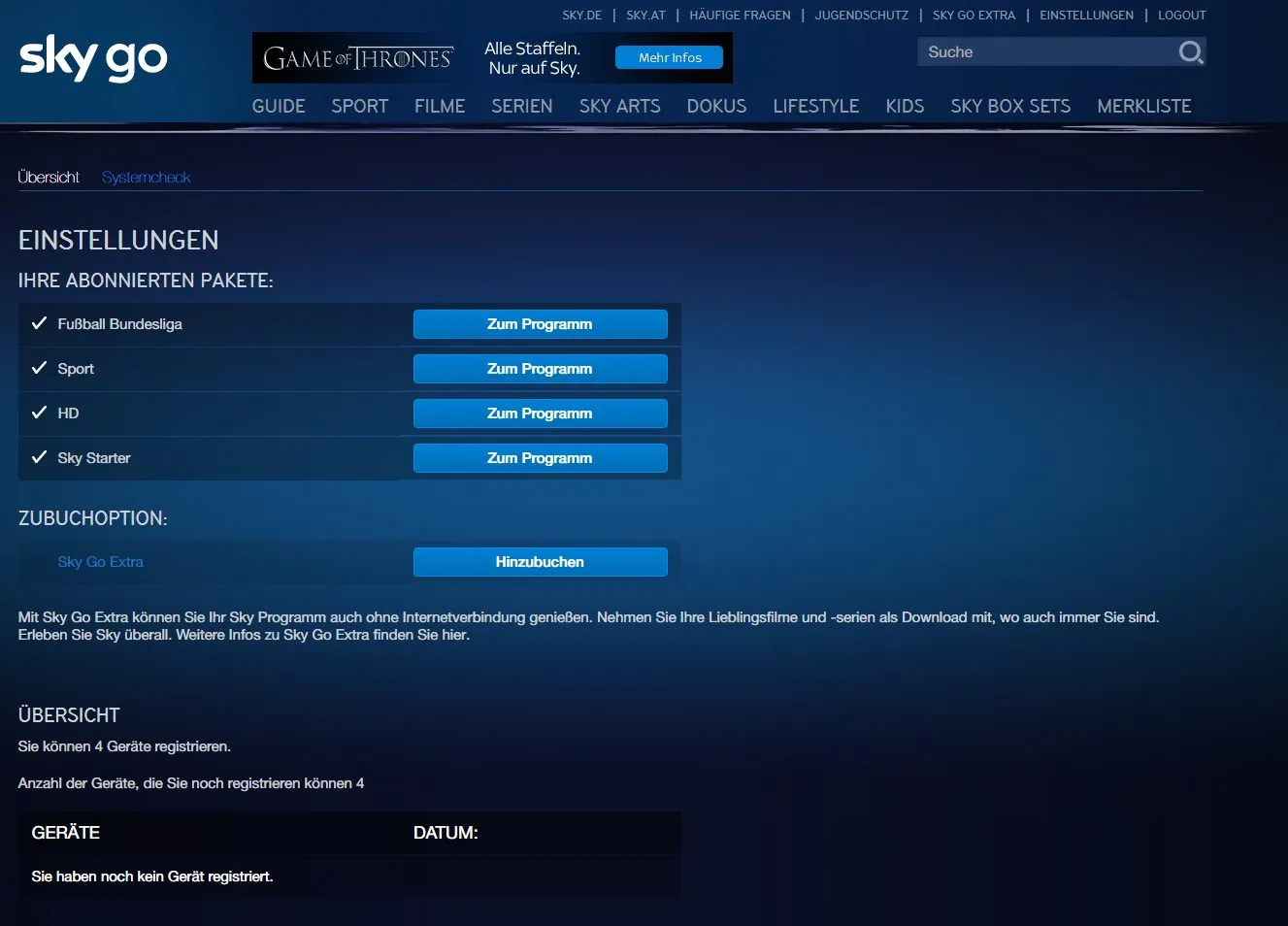Click the Fußball Bundesliga checkmark
Viewport: 1288px width, 926px height.
39,323
